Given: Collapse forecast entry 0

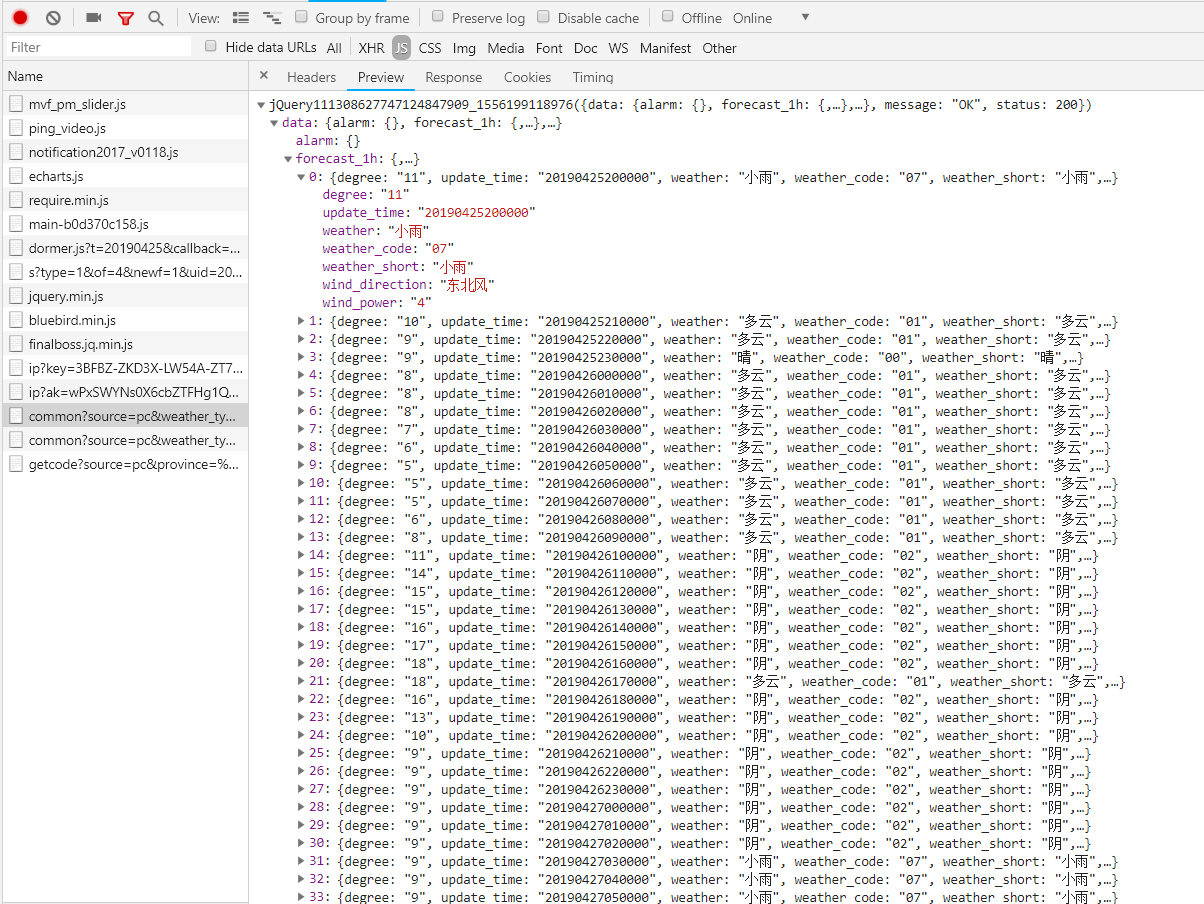Looking at the screenshot, I should pyautogui.click(x=302, y=177).
